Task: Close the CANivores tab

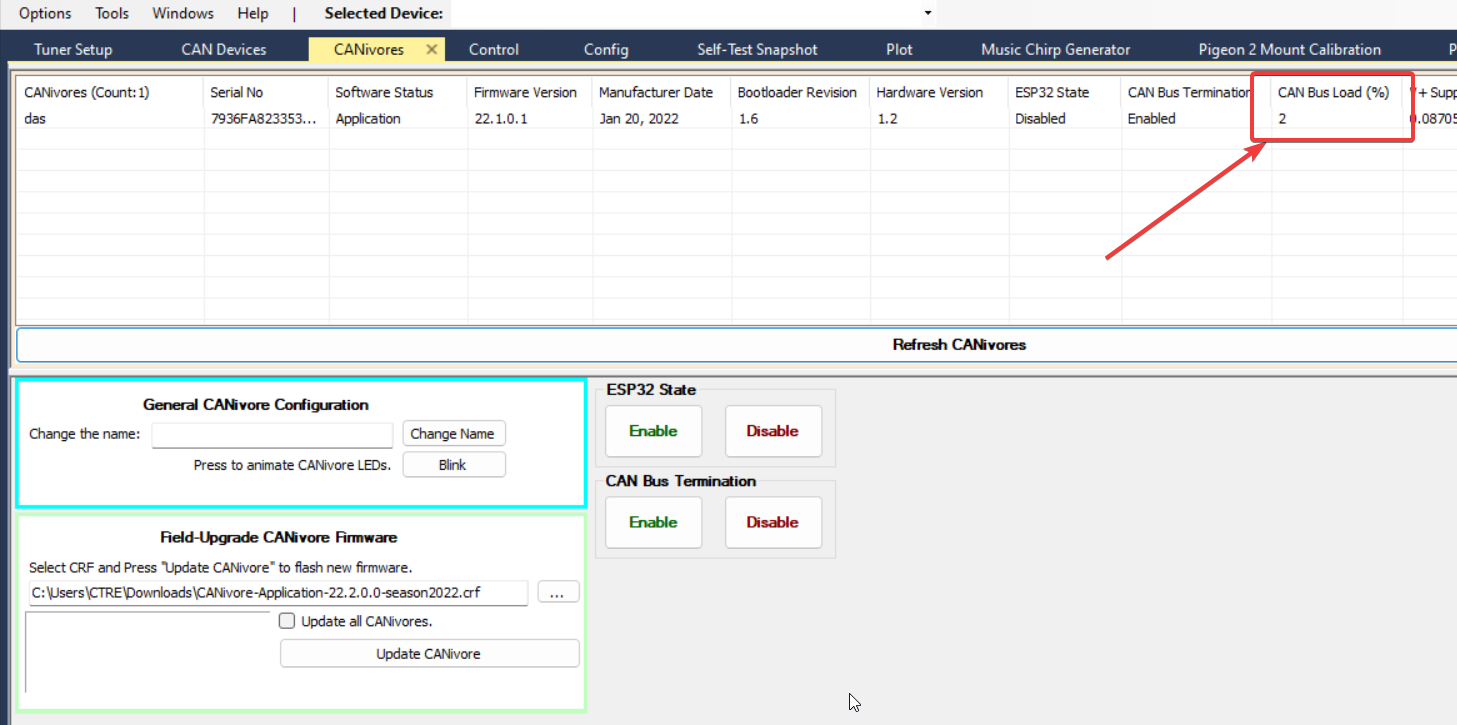Action: [x=432, y=49]
